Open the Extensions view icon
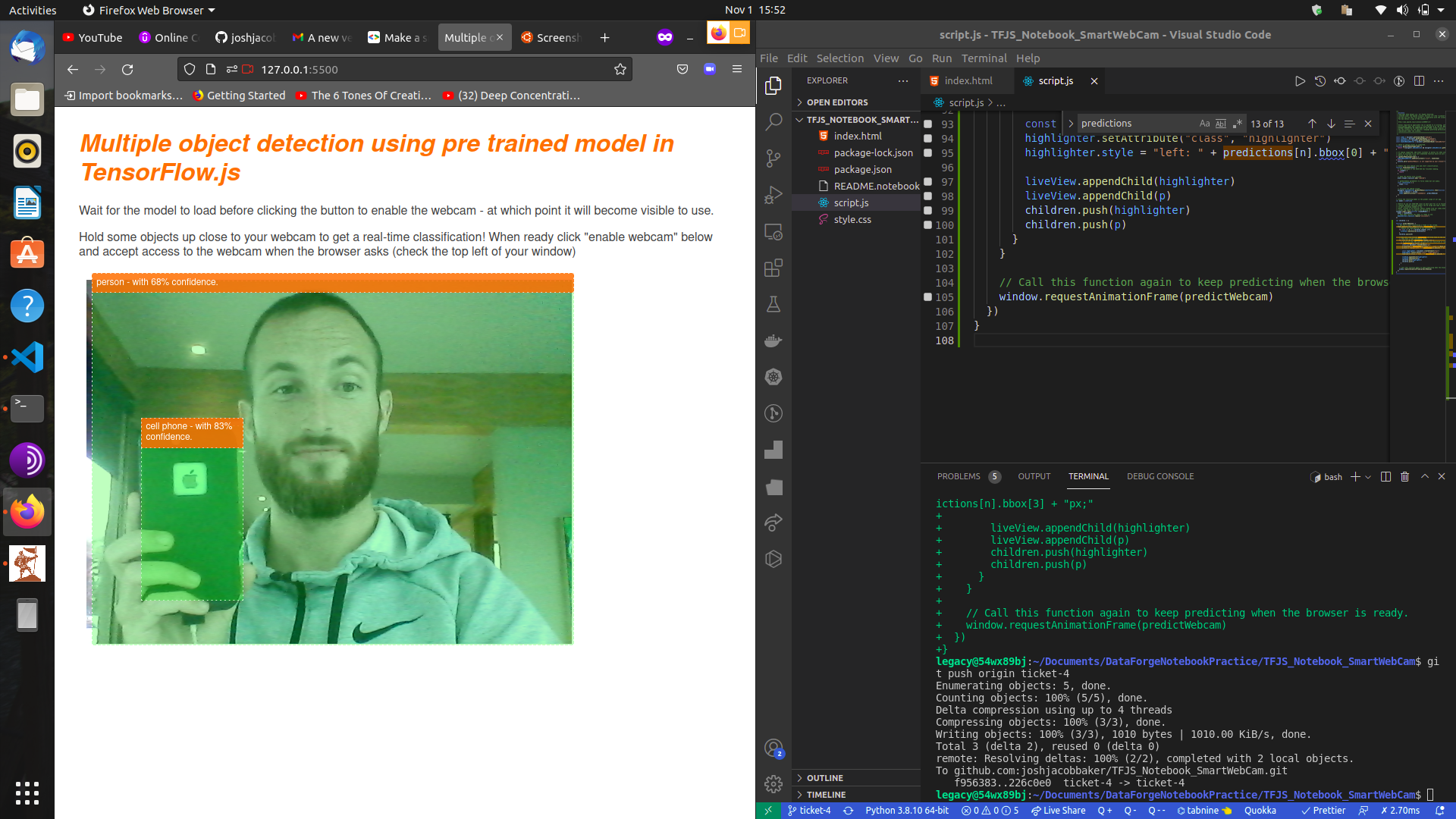Viewport: 1456px width, 819px height. point(773,268)
